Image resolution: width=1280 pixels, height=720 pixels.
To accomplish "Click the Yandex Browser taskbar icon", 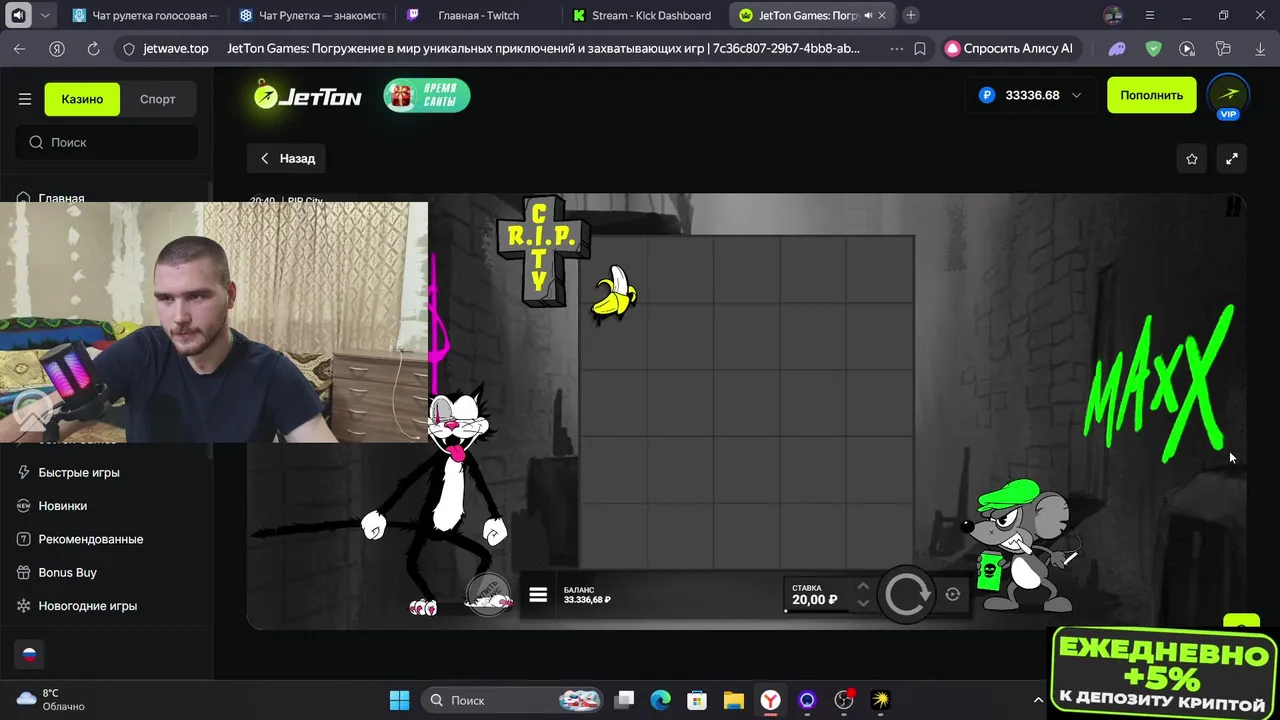I will 770,700.
